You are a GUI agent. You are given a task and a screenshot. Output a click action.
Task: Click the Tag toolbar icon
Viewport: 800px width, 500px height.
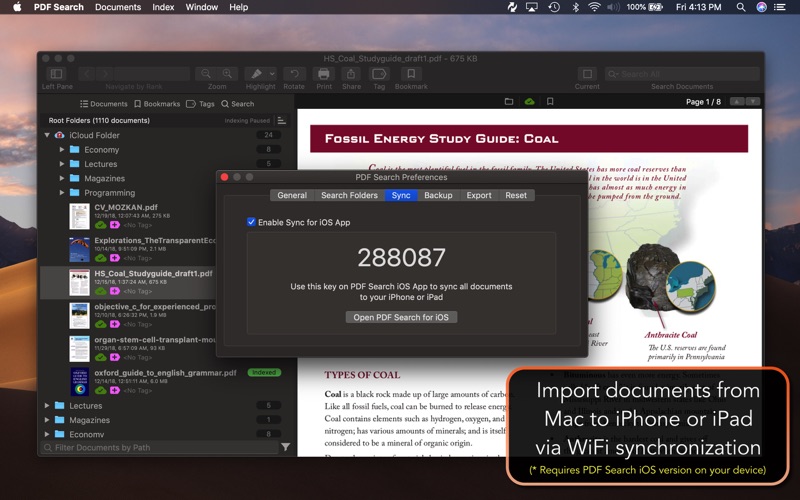click(x=379, y=74)
